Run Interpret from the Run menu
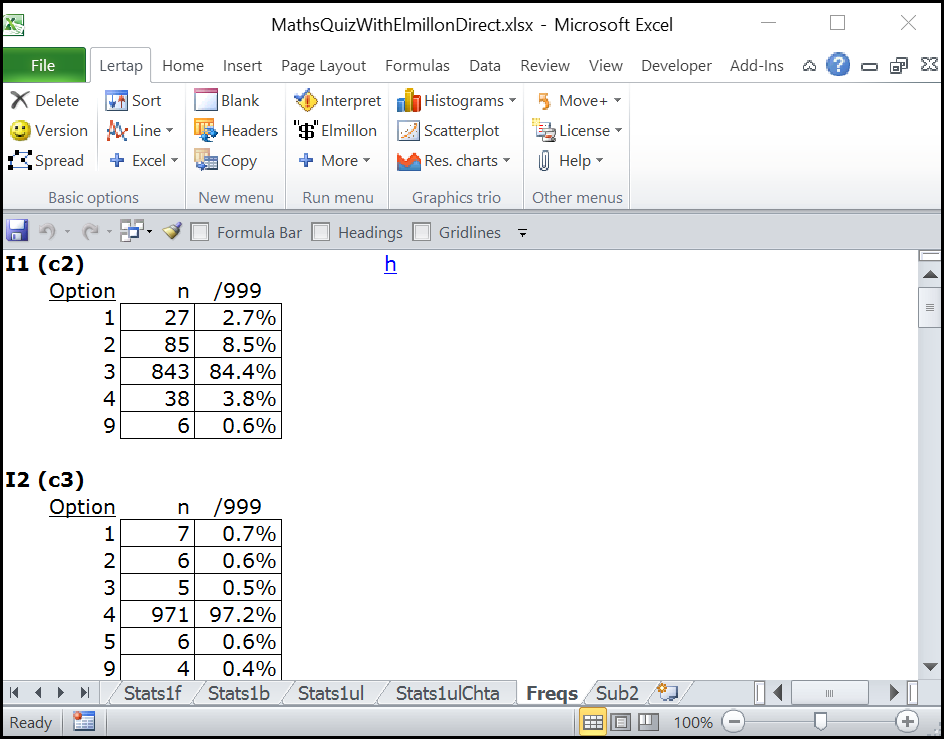The image size is (944, 739). tap(337, 100)
